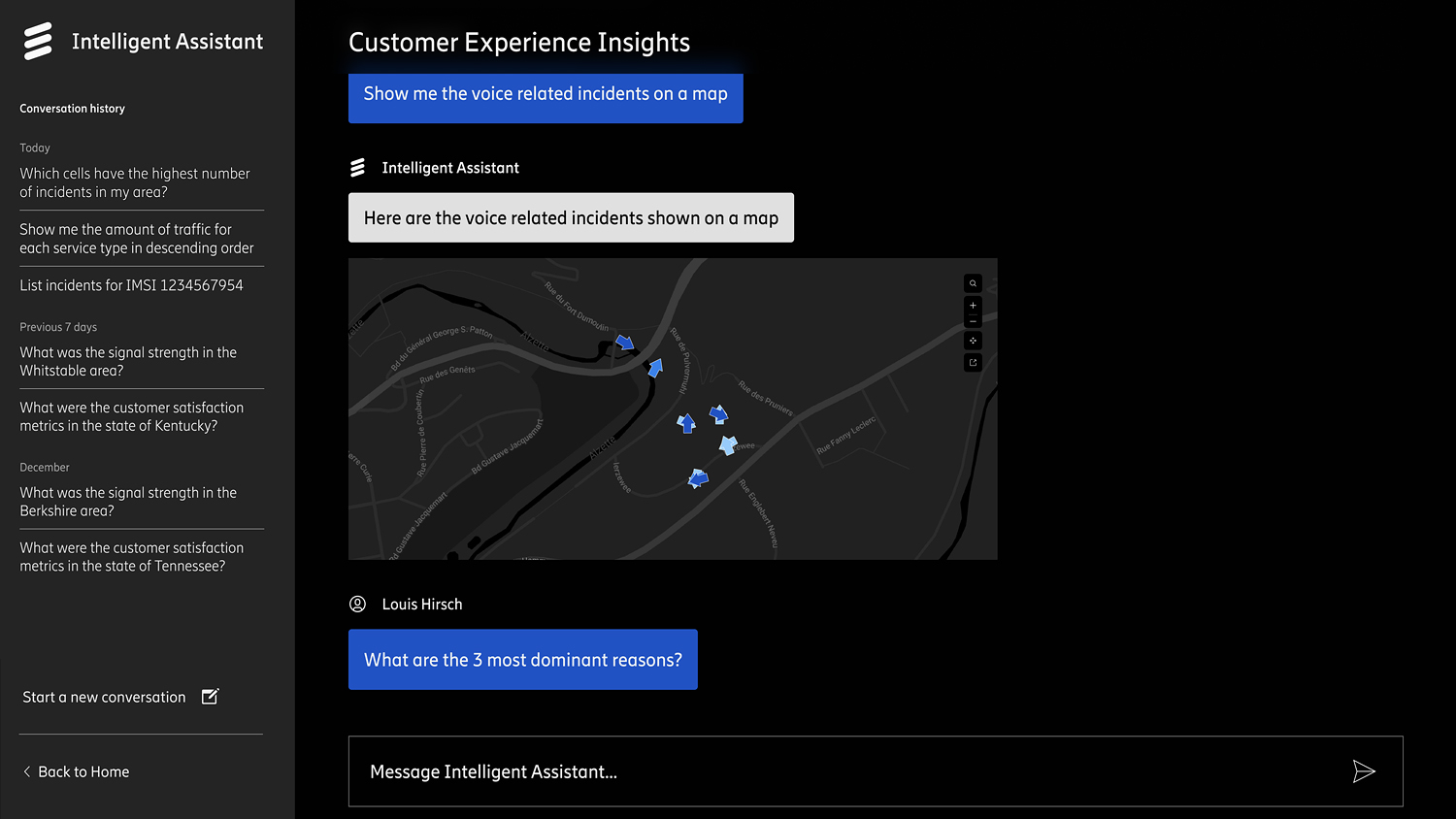
Task: Click the '3 most dominant reasons' message bubble
Action: pos(522,660)
